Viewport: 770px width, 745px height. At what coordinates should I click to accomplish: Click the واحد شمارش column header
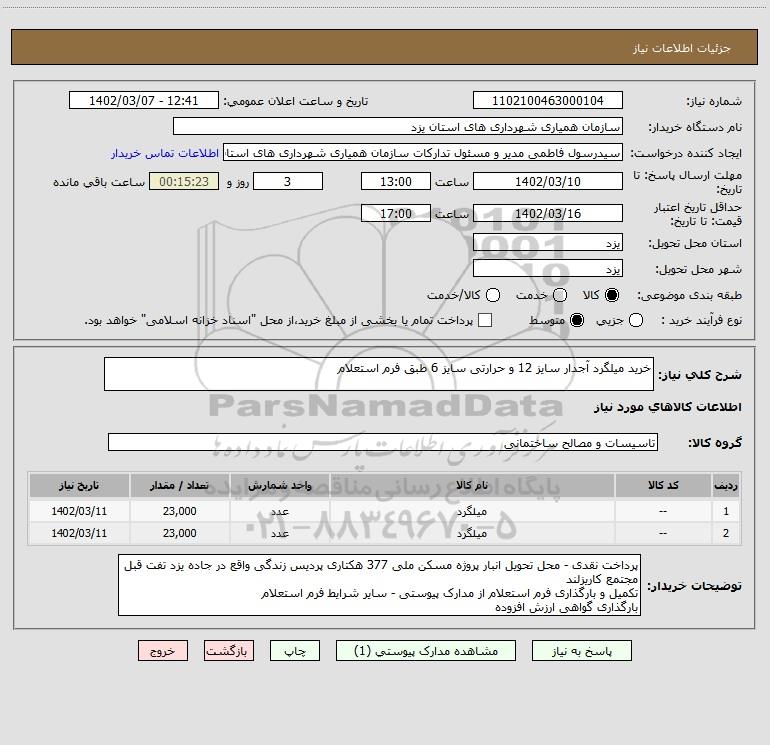[x=279, y=486]
